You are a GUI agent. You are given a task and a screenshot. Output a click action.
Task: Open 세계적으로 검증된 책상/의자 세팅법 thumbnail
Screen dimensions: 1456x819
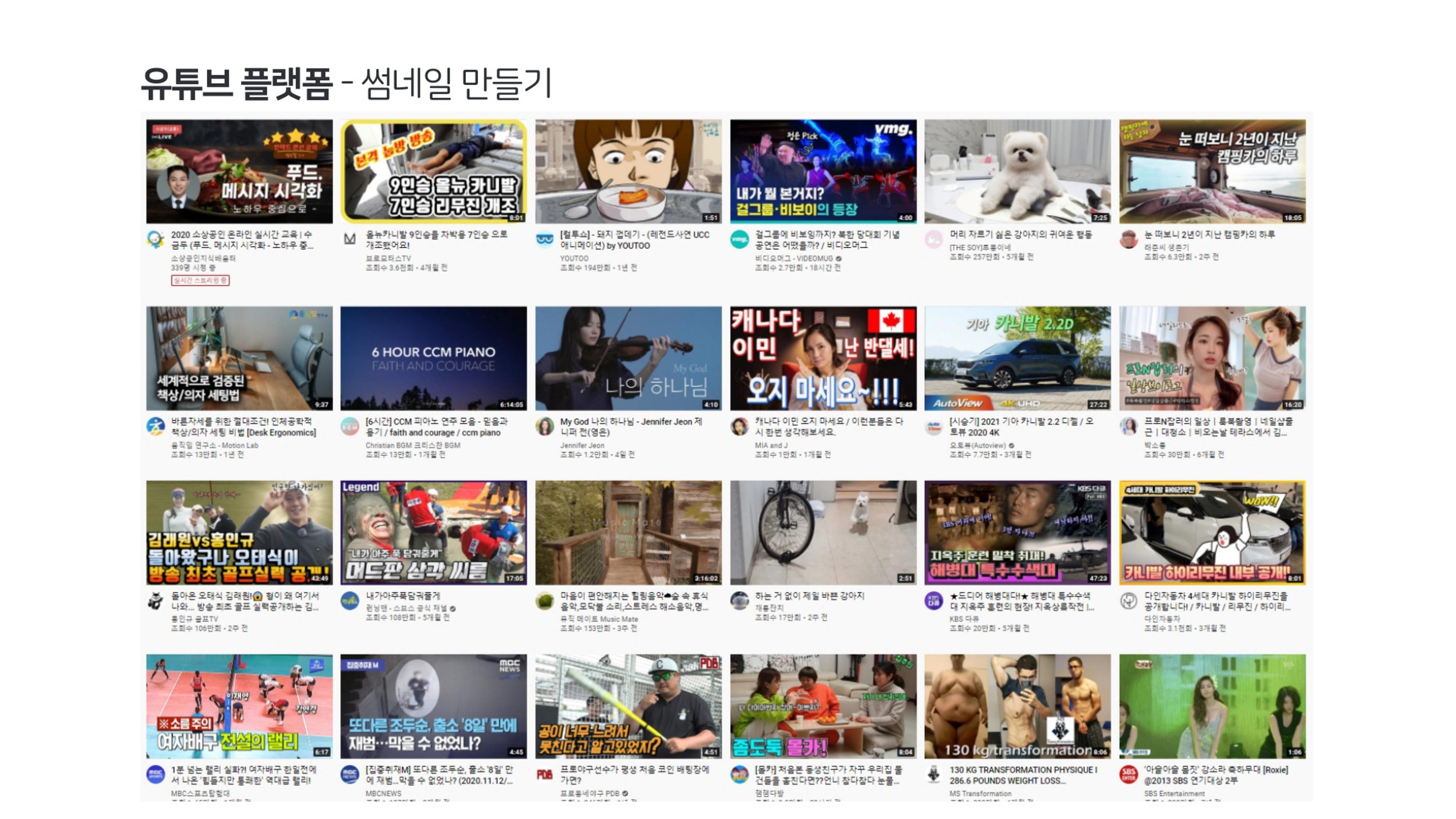click(x=240, y=358)
